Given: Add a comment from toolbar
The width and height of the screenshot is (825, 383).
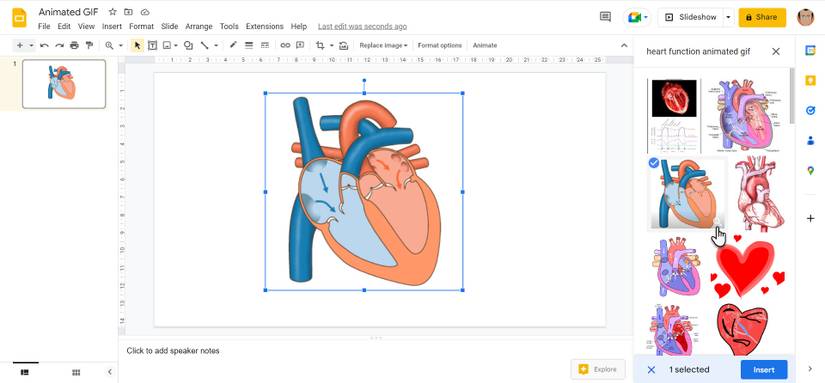Looking at the screenshot, I should 300,45.
